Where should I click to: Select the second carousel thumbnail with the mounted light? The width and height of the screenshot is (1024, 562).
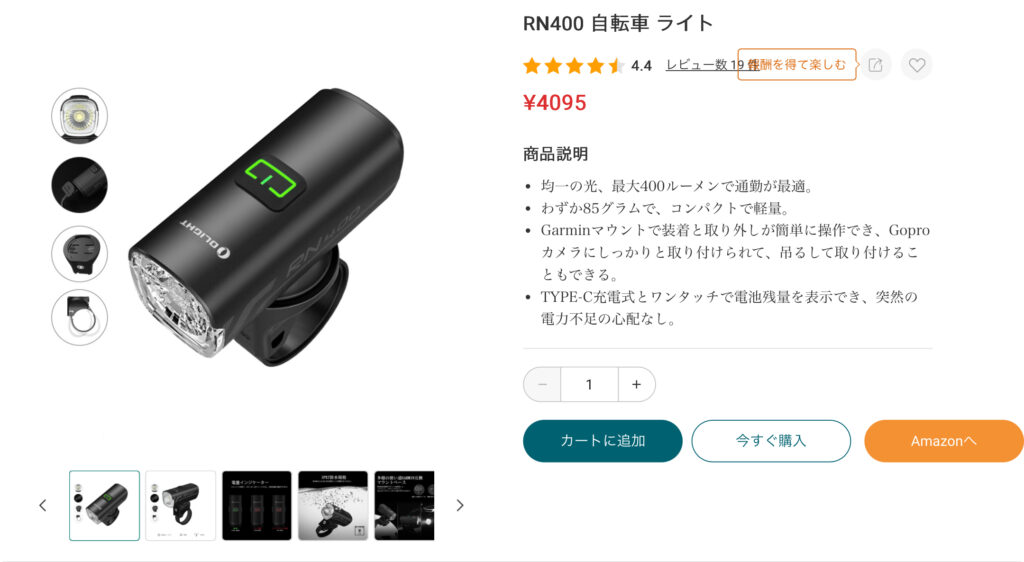click(x=180, y=505)
